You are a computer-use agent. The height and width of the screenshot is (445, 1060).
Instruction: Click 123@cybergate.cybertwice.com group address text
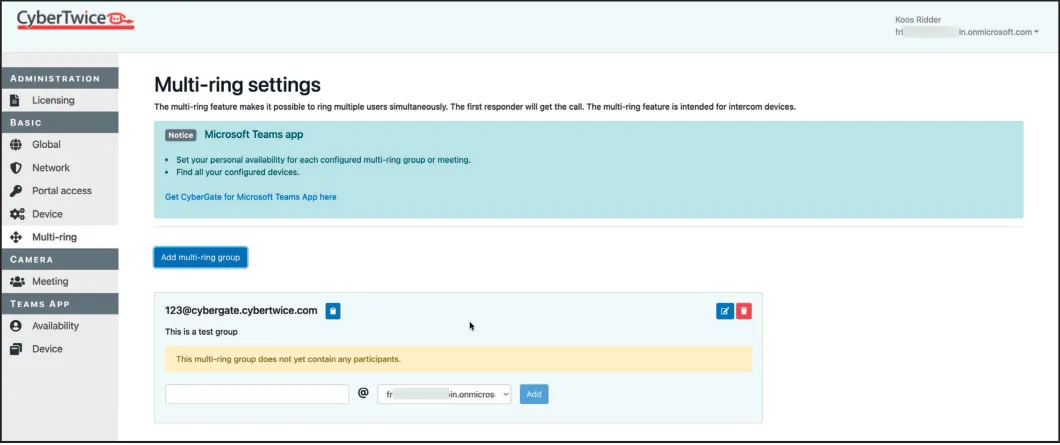pyautogui.click(x=241, y=310)
